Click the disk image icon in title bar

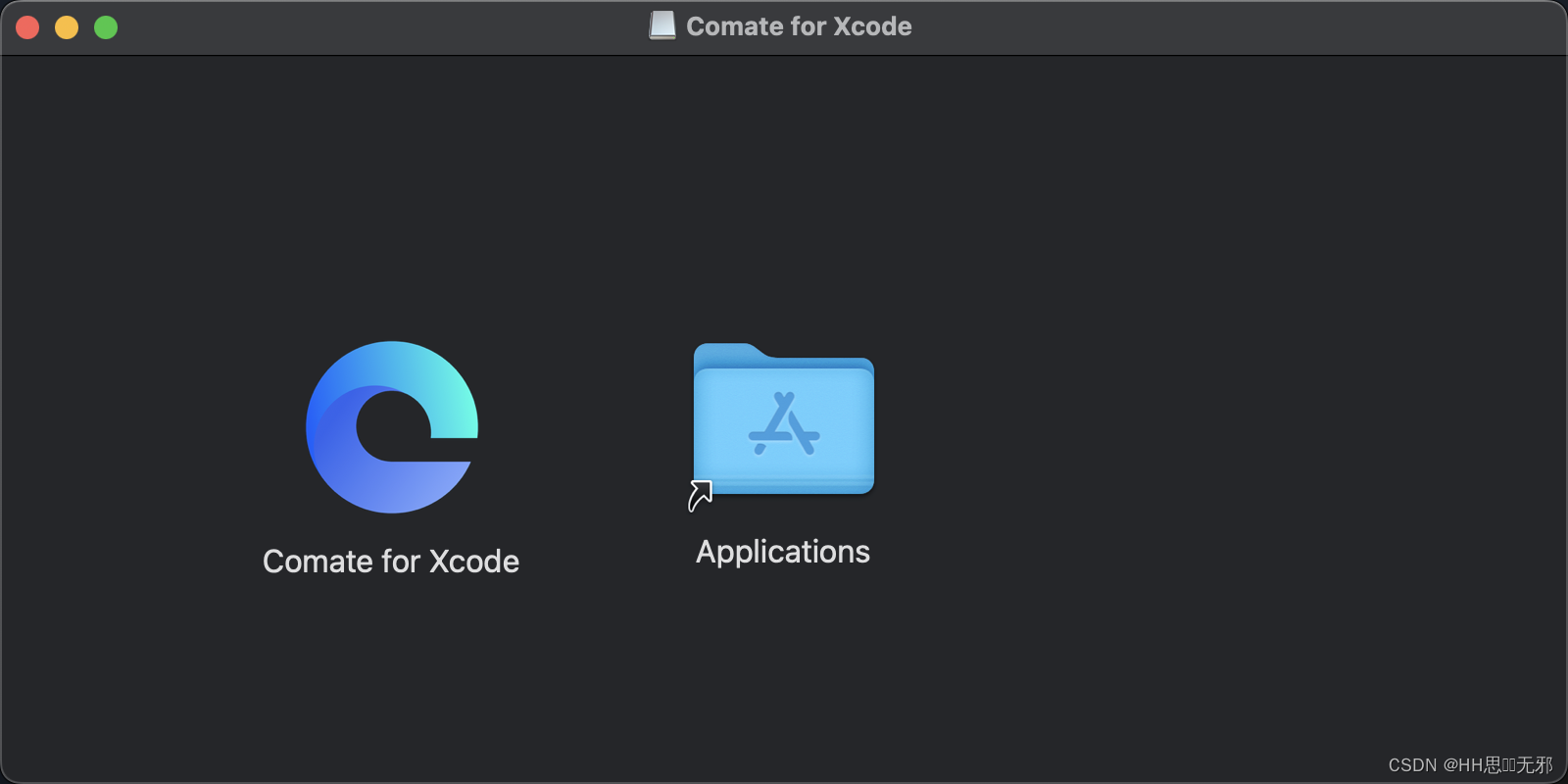(x=662, y=26)
